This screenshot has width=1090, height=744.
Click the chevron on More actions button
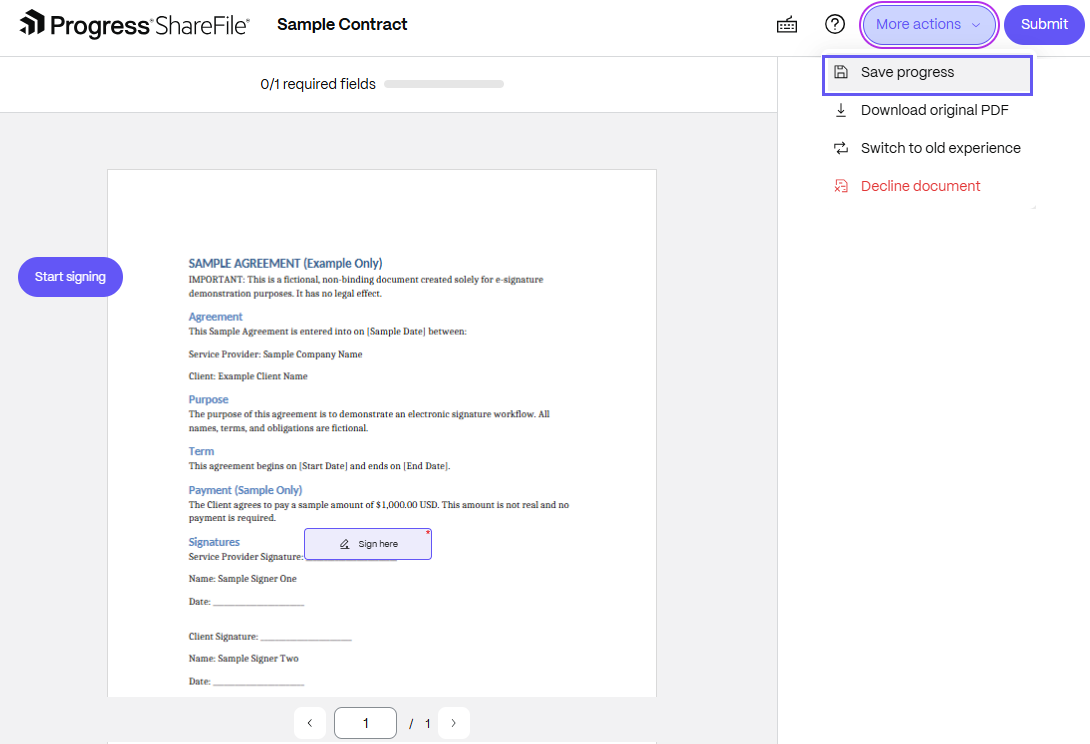click(976, 25)
